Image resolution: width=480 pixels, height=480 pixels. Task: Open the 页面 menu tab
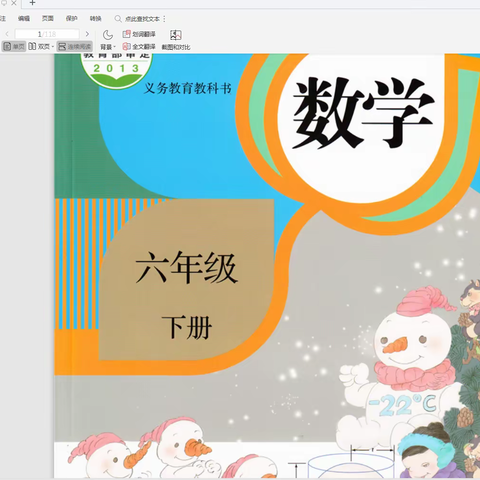pos(48,19)
